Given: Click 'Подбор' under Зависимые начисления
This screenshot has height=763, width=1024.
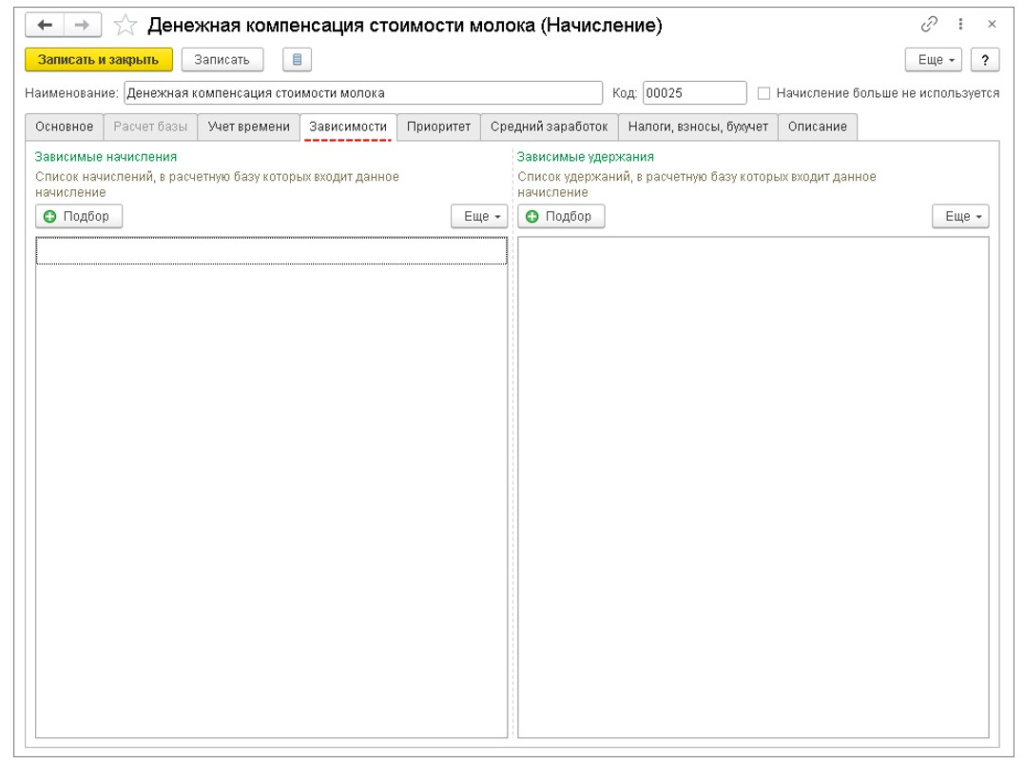Looking at the screenshot, I should point(79,216).
